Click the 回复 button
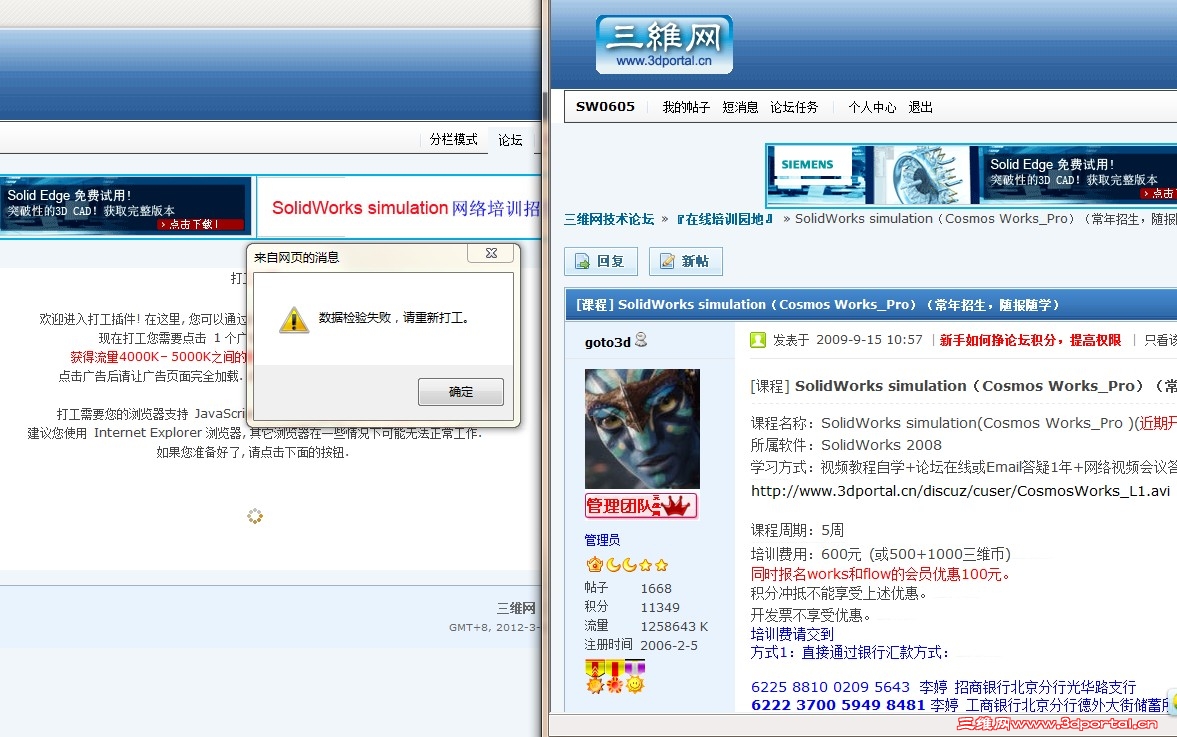Screen dimensions: 1177x737 pyautogui.click(x=601, y=261)
